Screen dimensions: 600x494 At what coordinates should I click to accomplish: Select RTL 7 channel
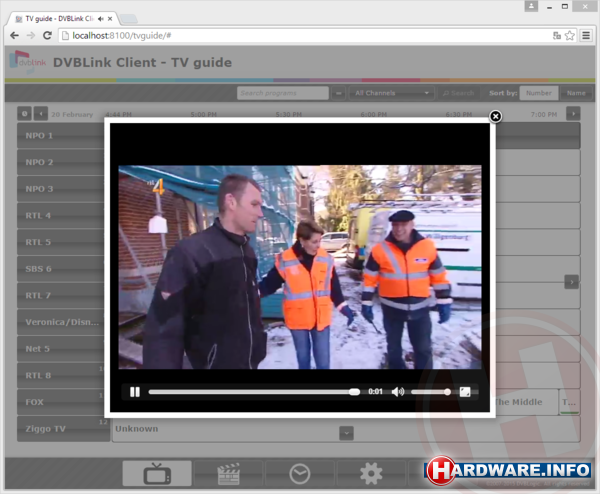point(60,295)
